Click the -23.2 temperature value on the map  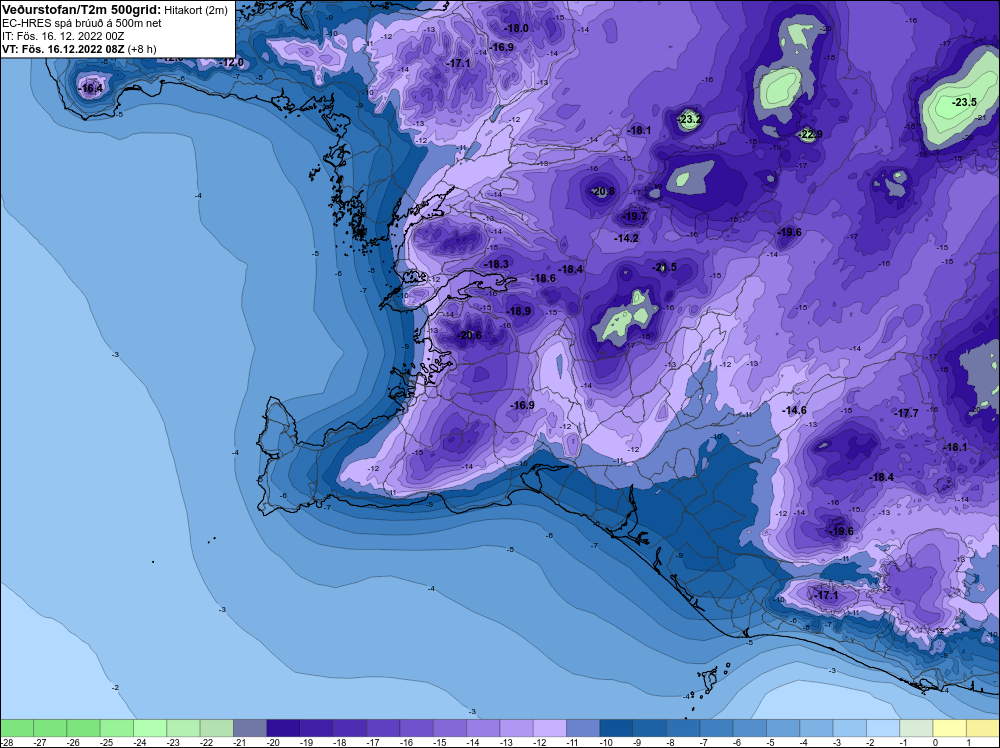click(690, 119)
